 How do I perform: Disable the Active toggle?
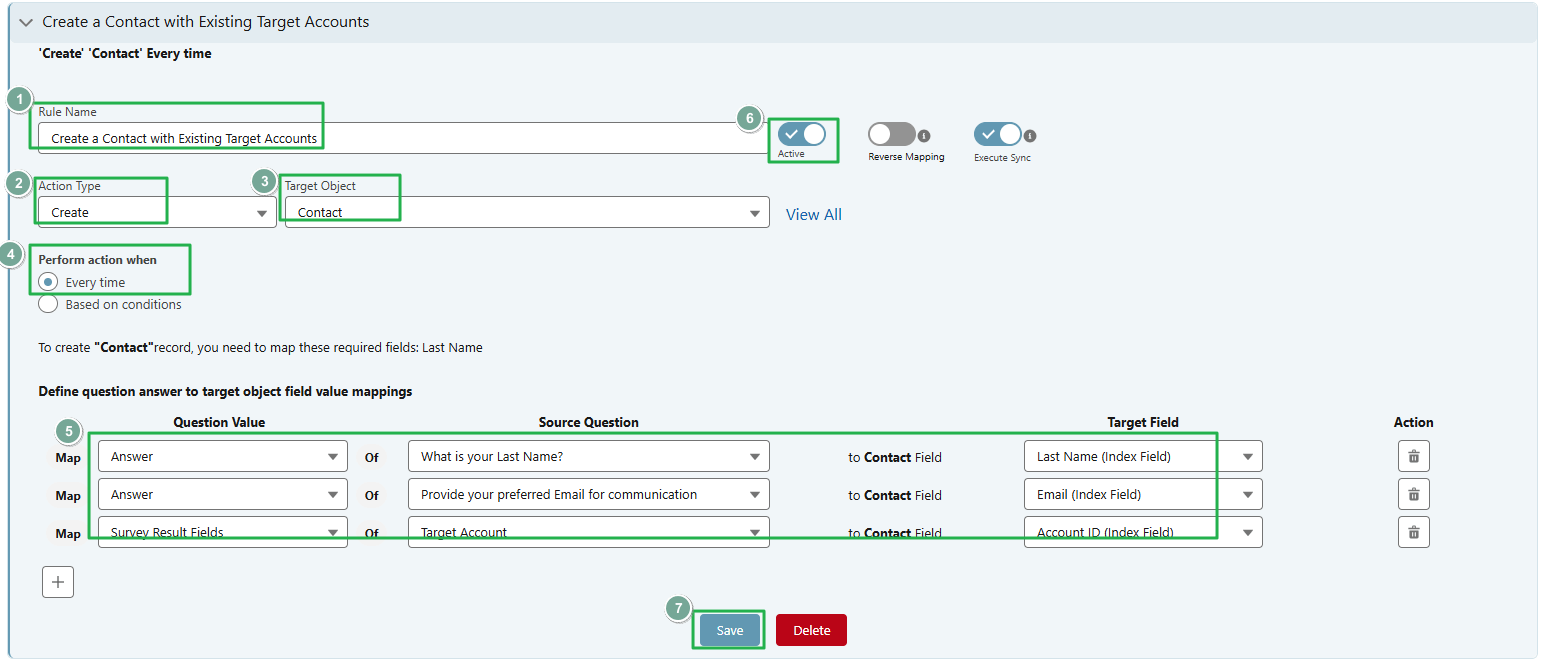point(802,134)
